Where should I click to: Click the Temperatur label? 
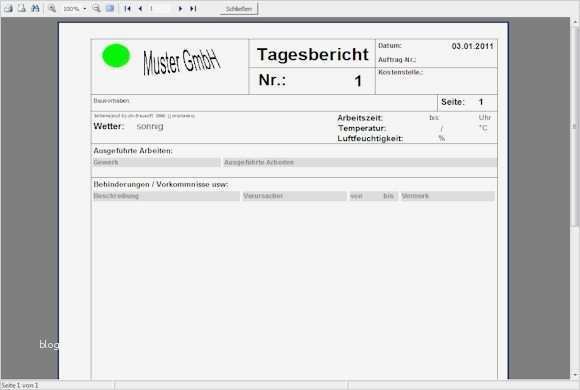pyautogui.click(x=362, y=128)
